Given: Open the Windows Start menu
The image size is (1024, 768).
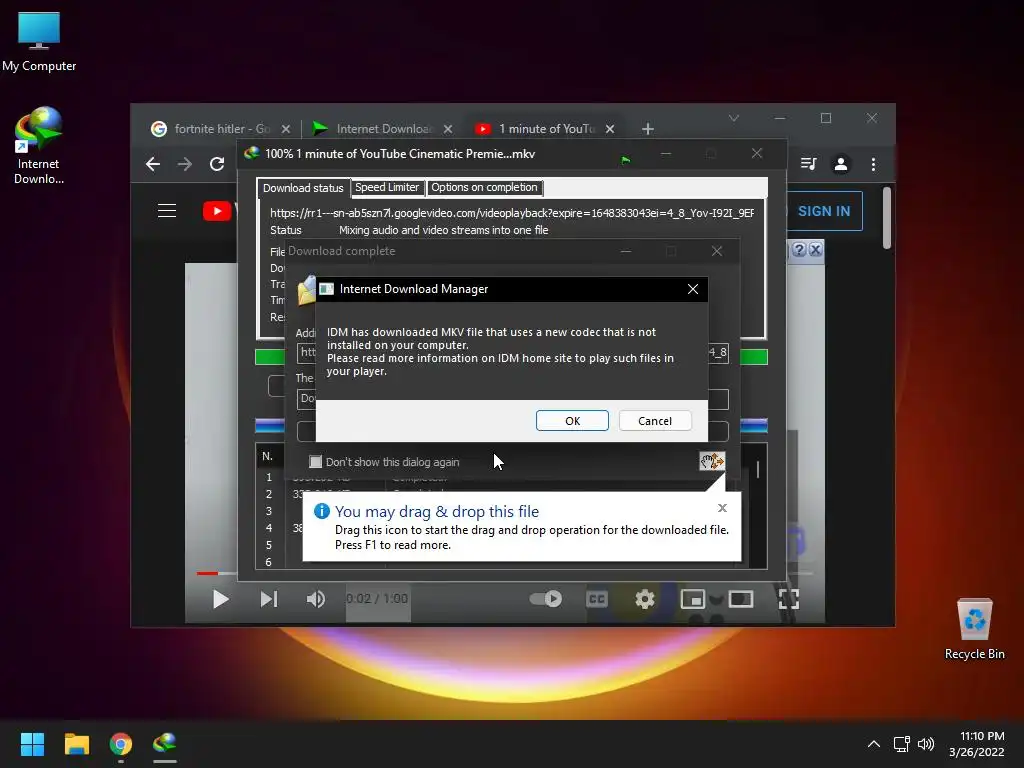Looking at the screenshot, I should (x=32, y=744).
